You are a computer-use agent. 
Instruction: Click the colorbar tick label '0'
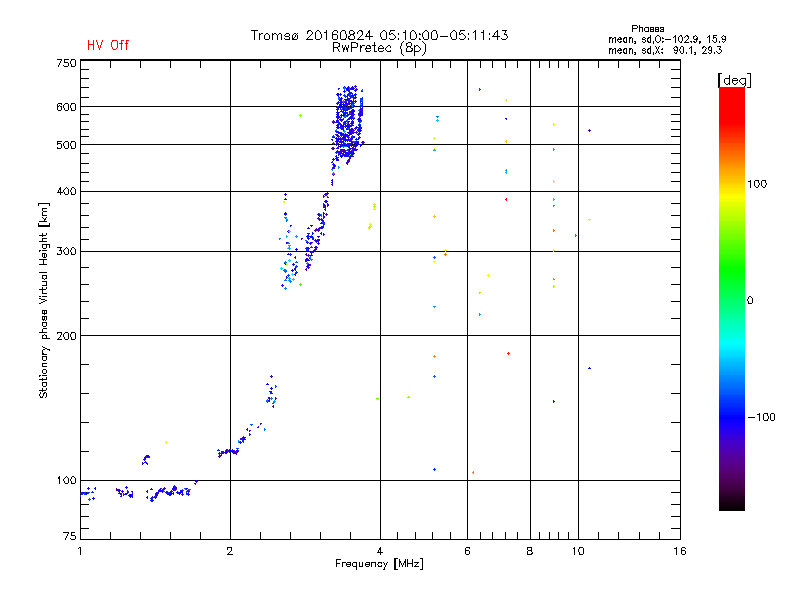coord(749,301)
